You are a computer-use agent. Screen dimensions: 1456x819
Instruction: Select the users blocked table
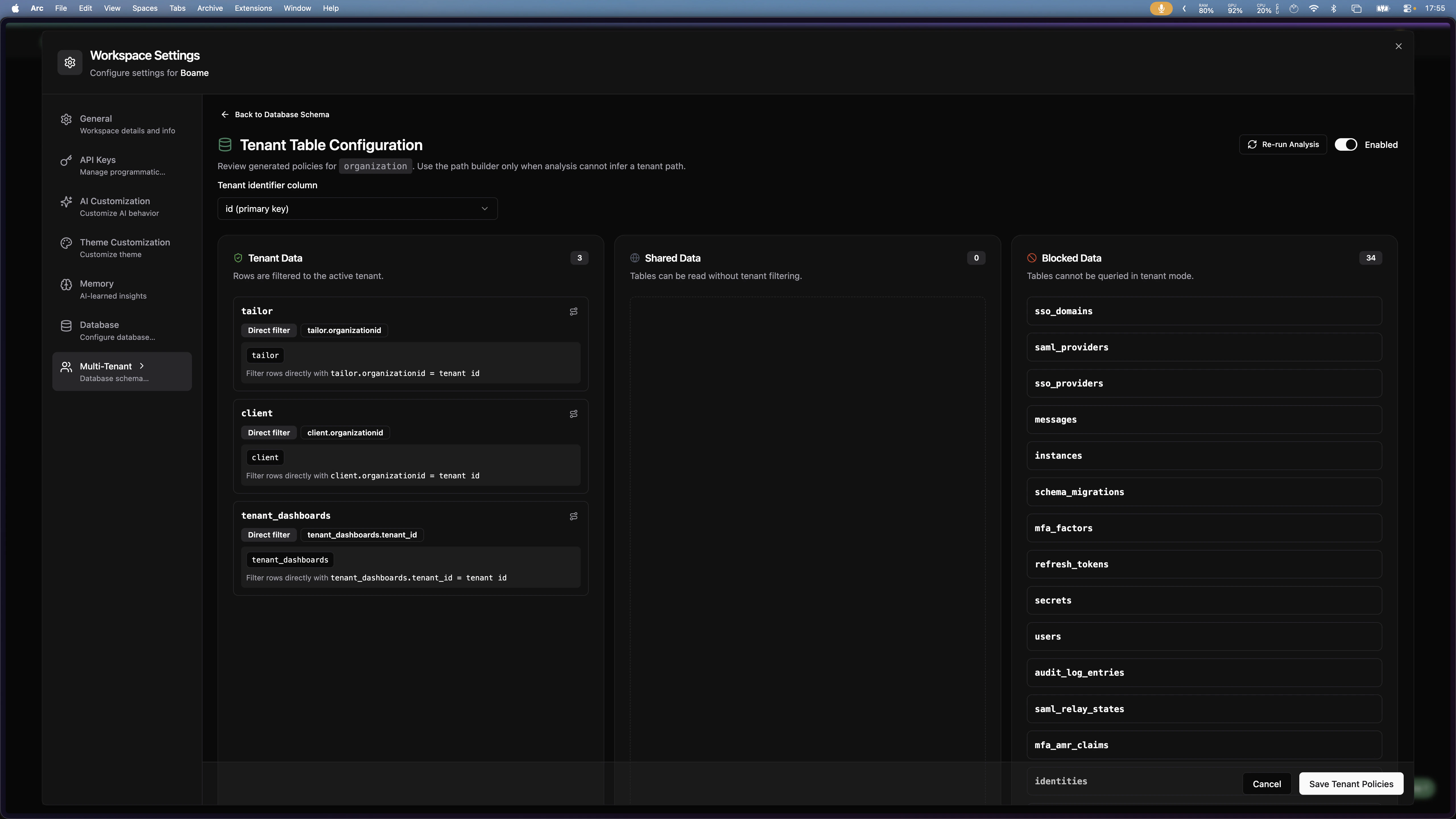[x=1204, y=637]
